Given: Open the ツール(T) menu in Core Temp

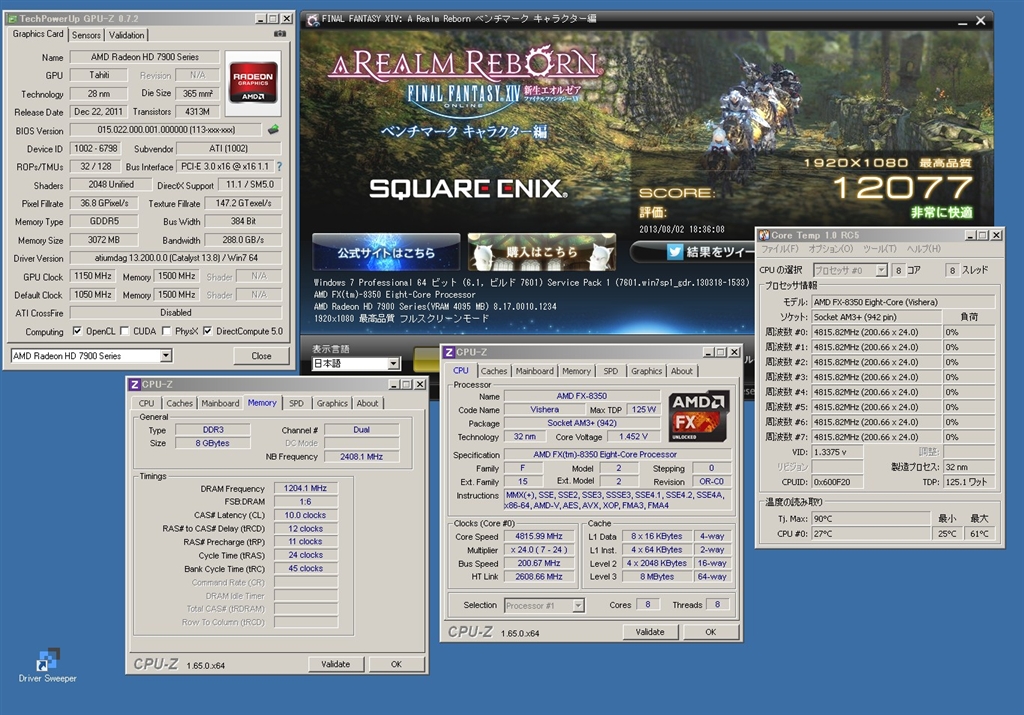Looking at the screenshot, I should [880, 249].
